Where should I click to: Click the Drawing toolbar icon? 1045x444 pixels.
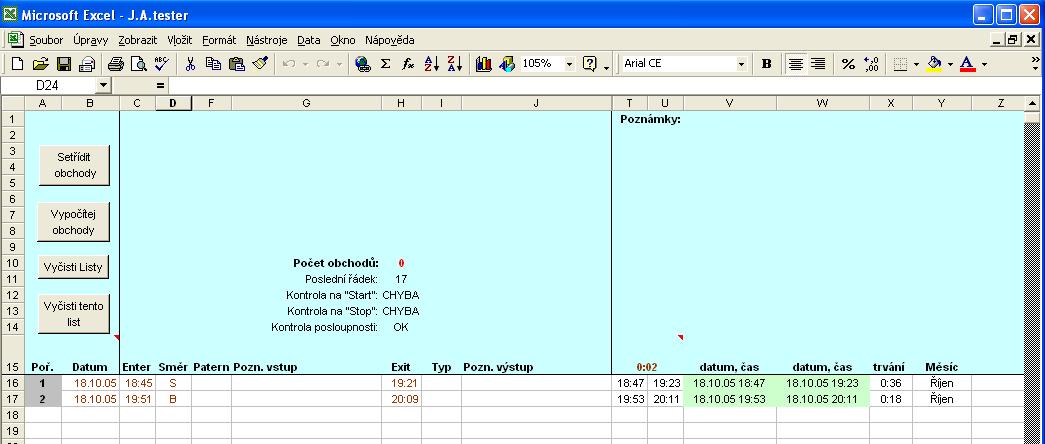pyautogui.click(x=507, y=64)
